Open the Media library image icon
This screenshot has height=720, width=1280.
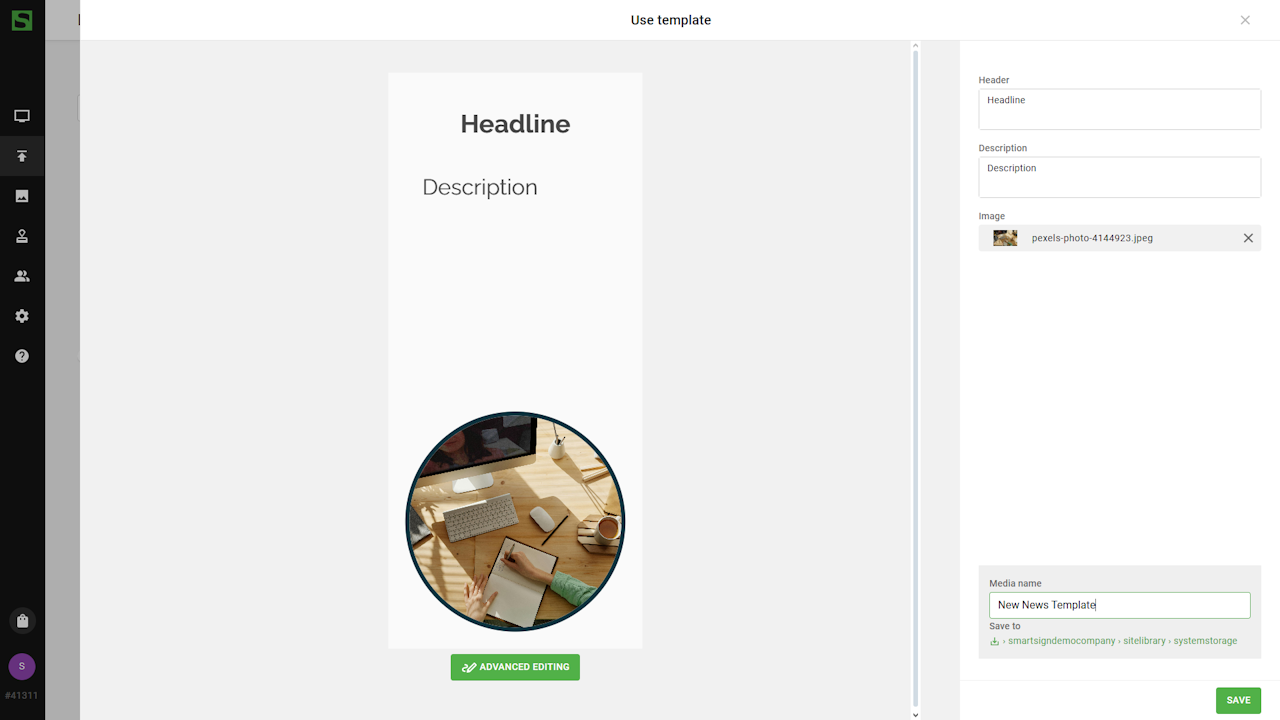(x=22, y=196)
